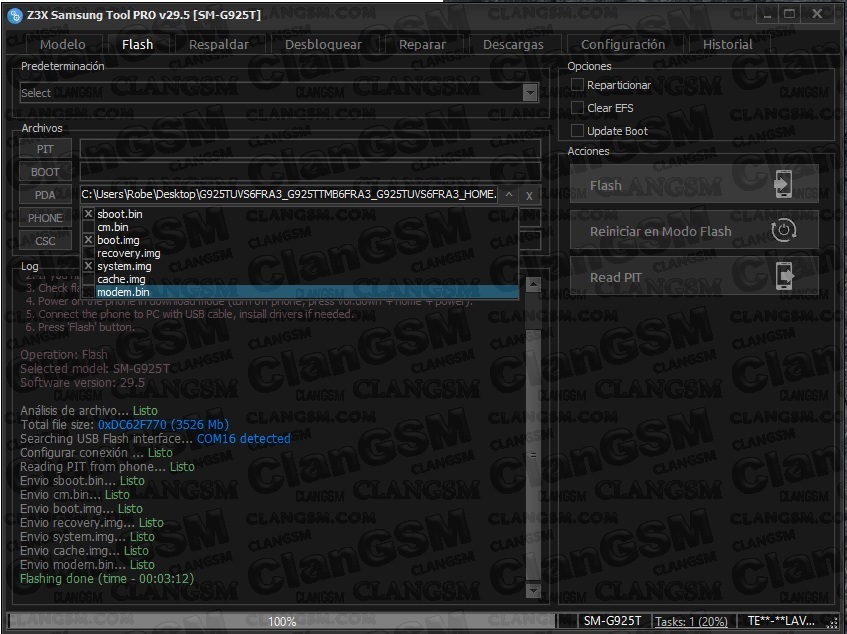Image resolution: width=847 pixels, height=634 pixels.
Task: Click the CSC file button
Action: [45, 241]
